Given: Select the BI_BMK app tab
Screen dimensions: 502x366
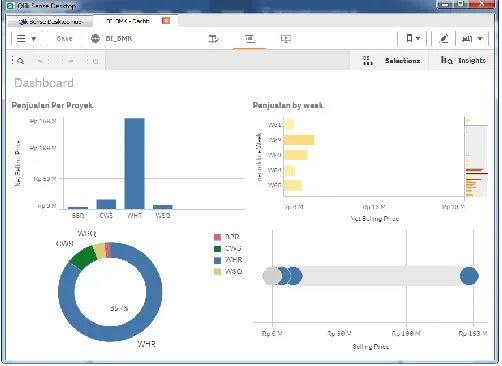Looking at the screenshot, I should [x=128, y=21].
